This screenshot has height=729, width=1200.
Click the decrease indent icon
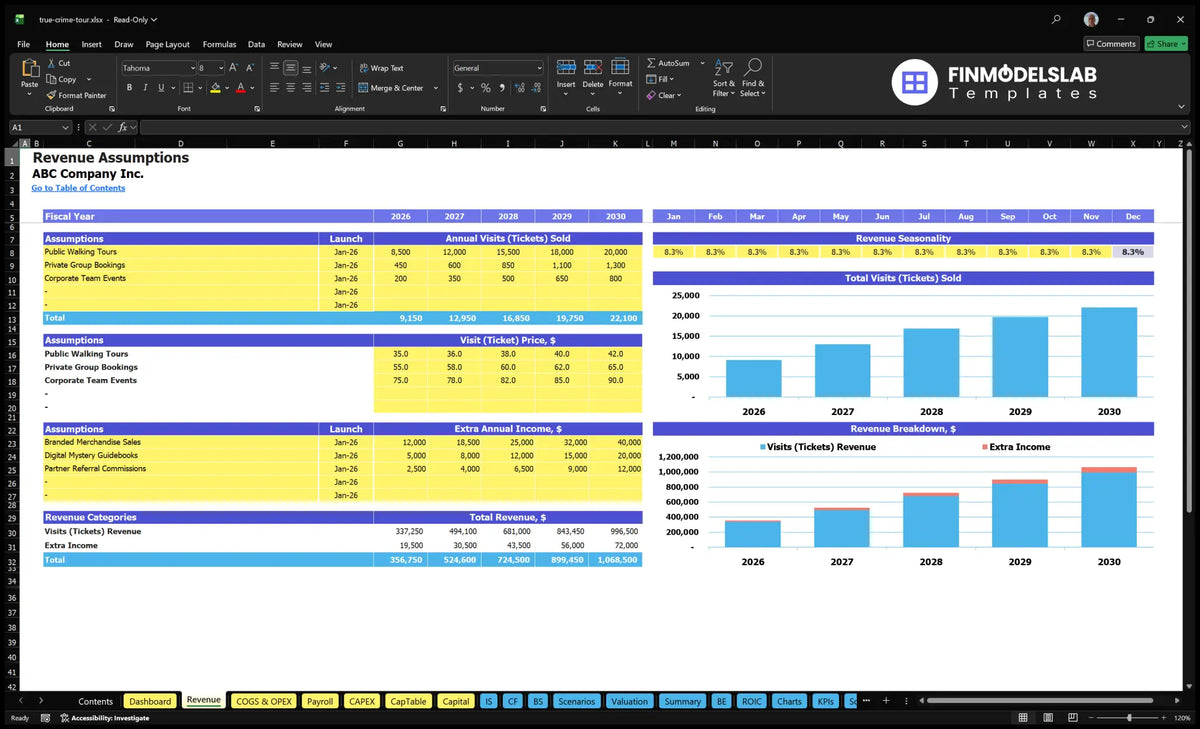pyautogui.click(x=325, y=88)
